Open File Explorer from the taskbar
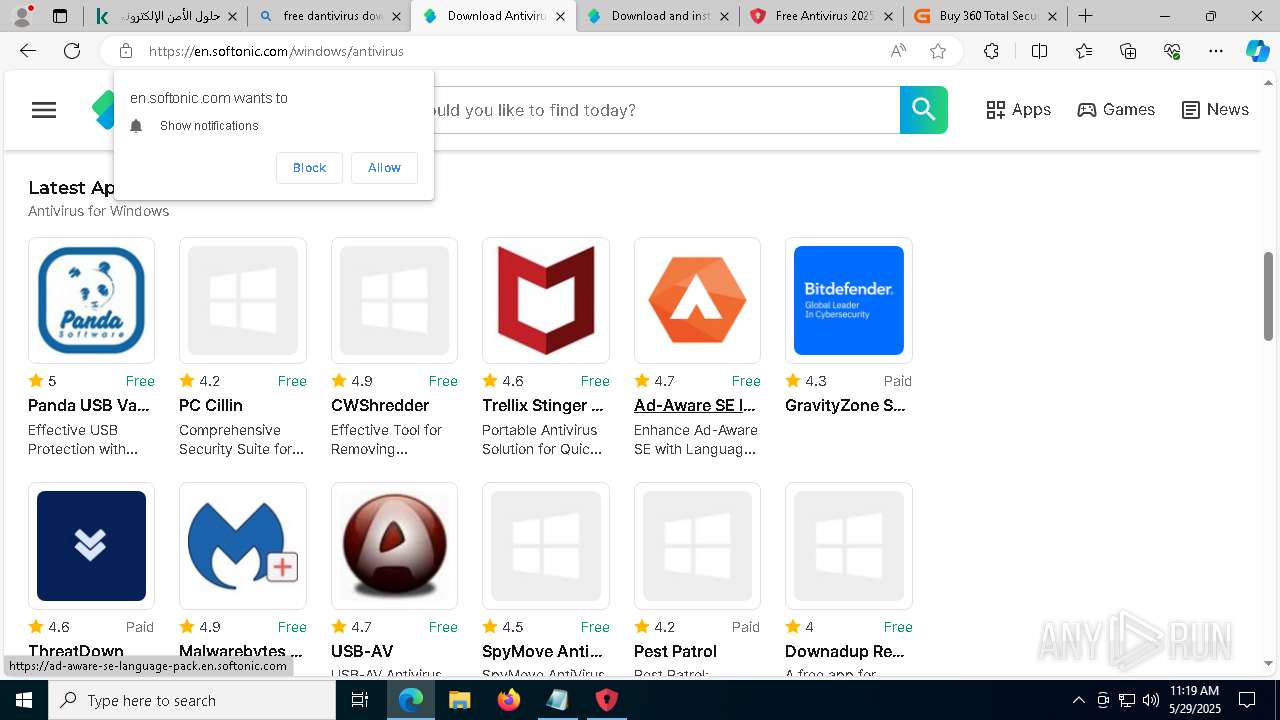This screenshot has height=720, width=1280. click(460, 700)
